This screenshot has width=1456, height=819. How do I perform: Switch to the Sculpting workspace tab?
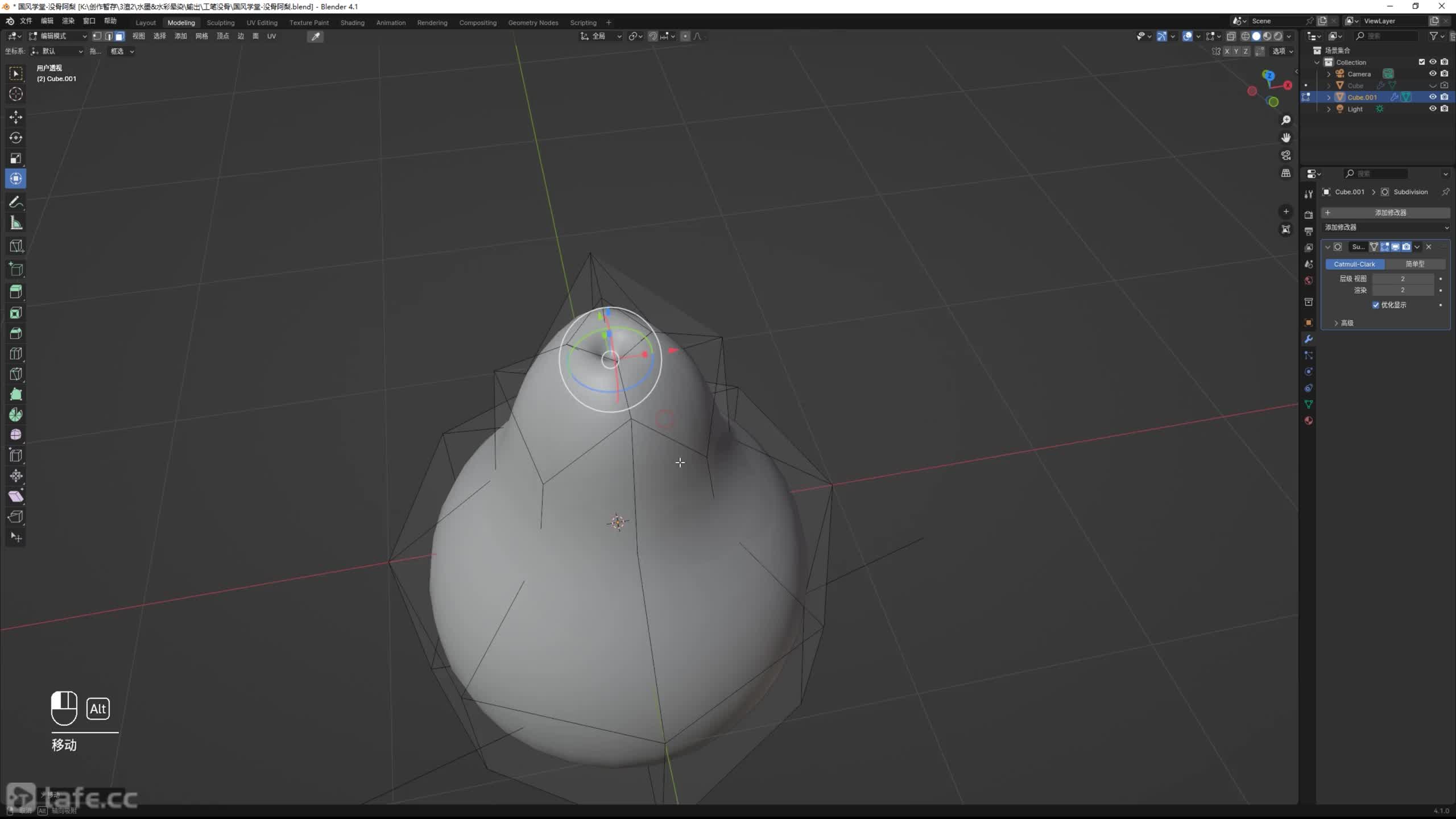pos(220,23)
